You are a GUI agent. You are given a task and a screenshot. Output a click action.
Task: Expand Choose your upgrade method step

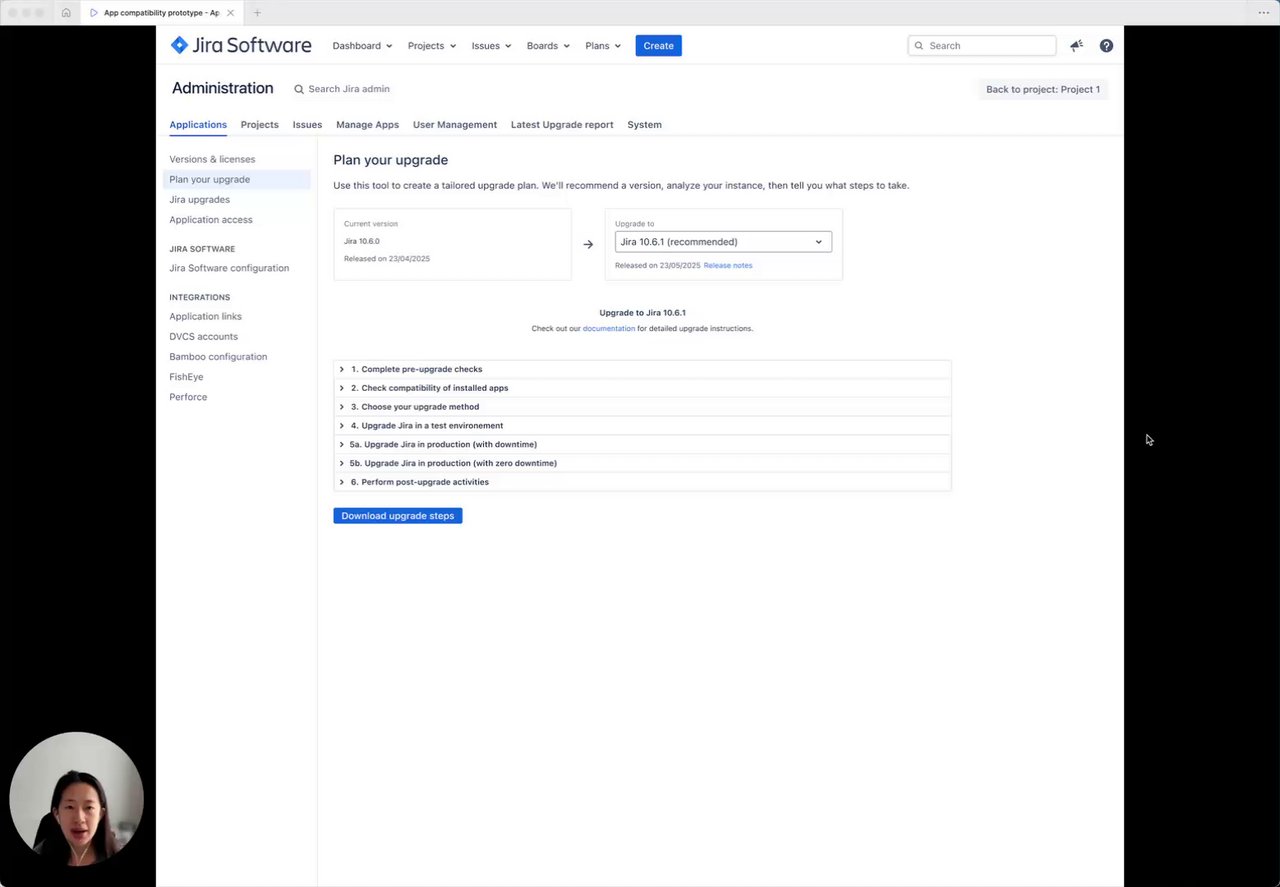tap(414, 407)
